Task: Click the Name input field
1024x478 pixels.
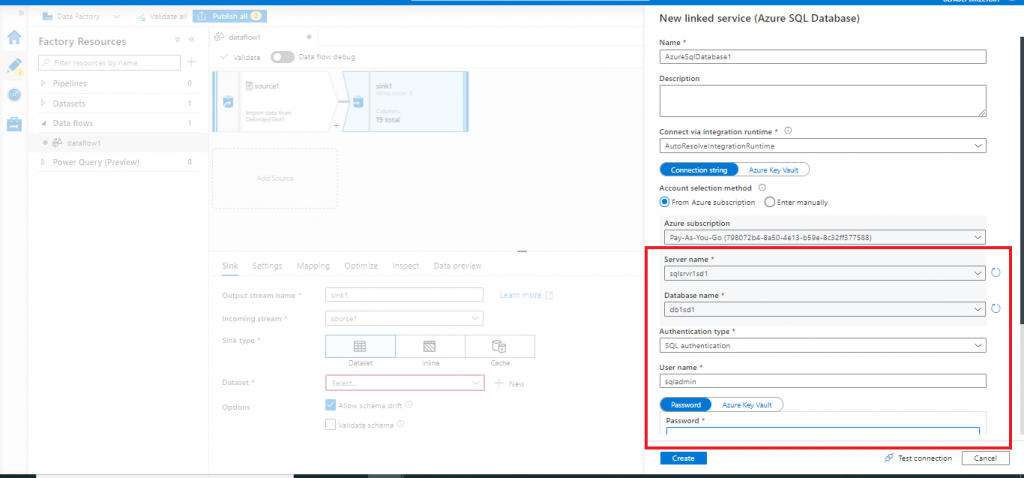Action: tap(823, 57)
